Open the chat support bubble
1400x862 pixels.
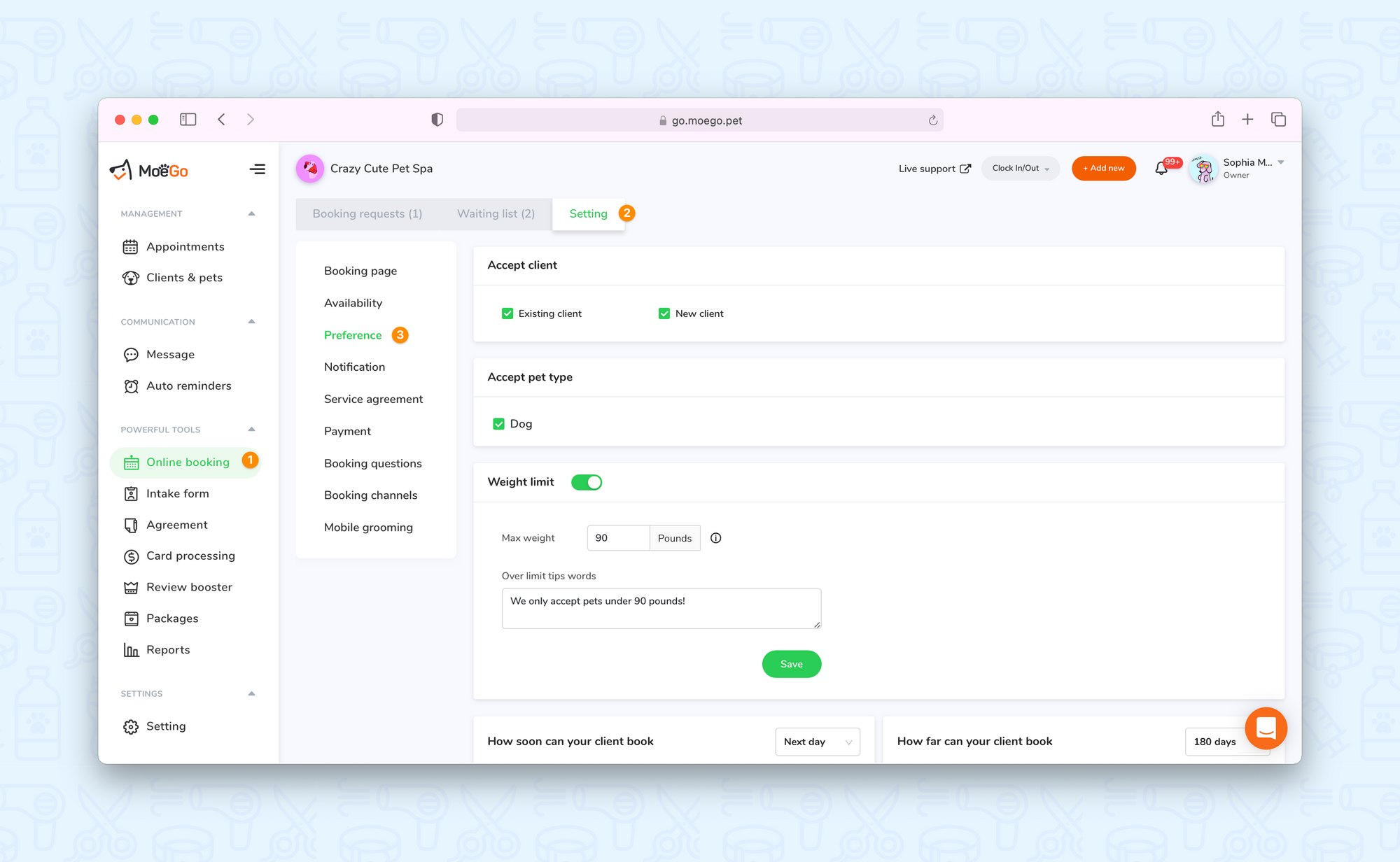[x=1266, y=728]
